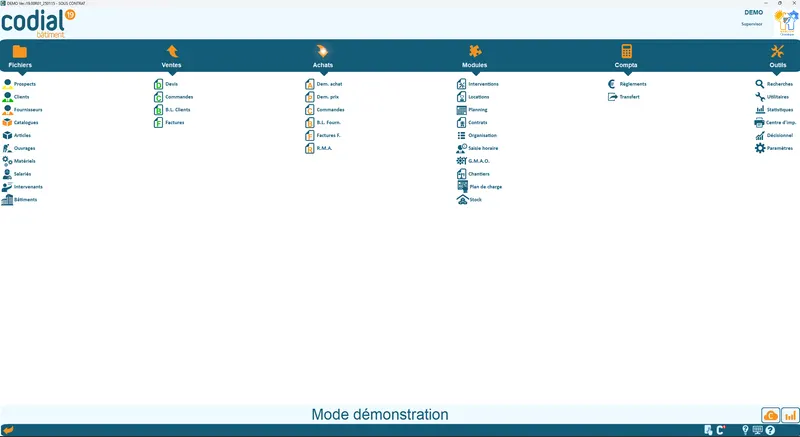Click the document icon in status bar

pyautogui.click(x=708, y=430)
